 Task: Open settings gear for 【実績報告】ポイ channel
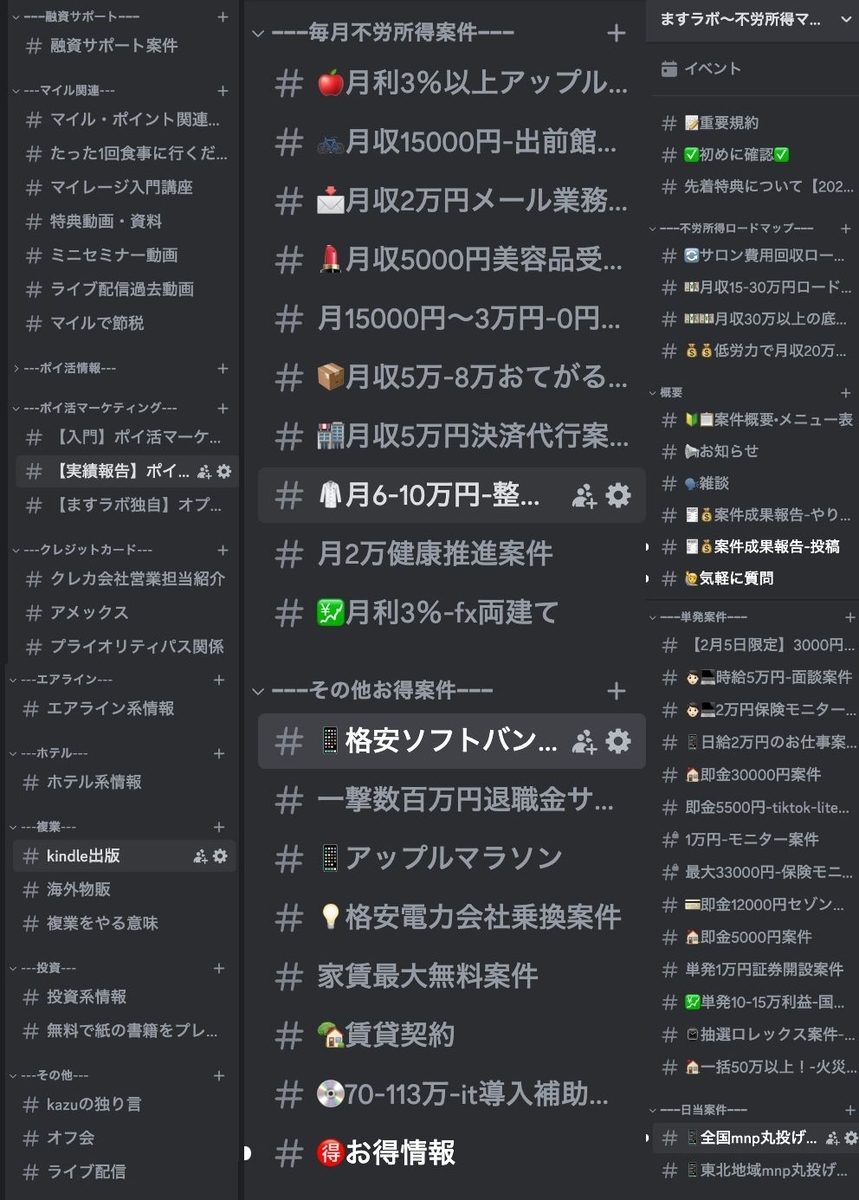[224, 472]
